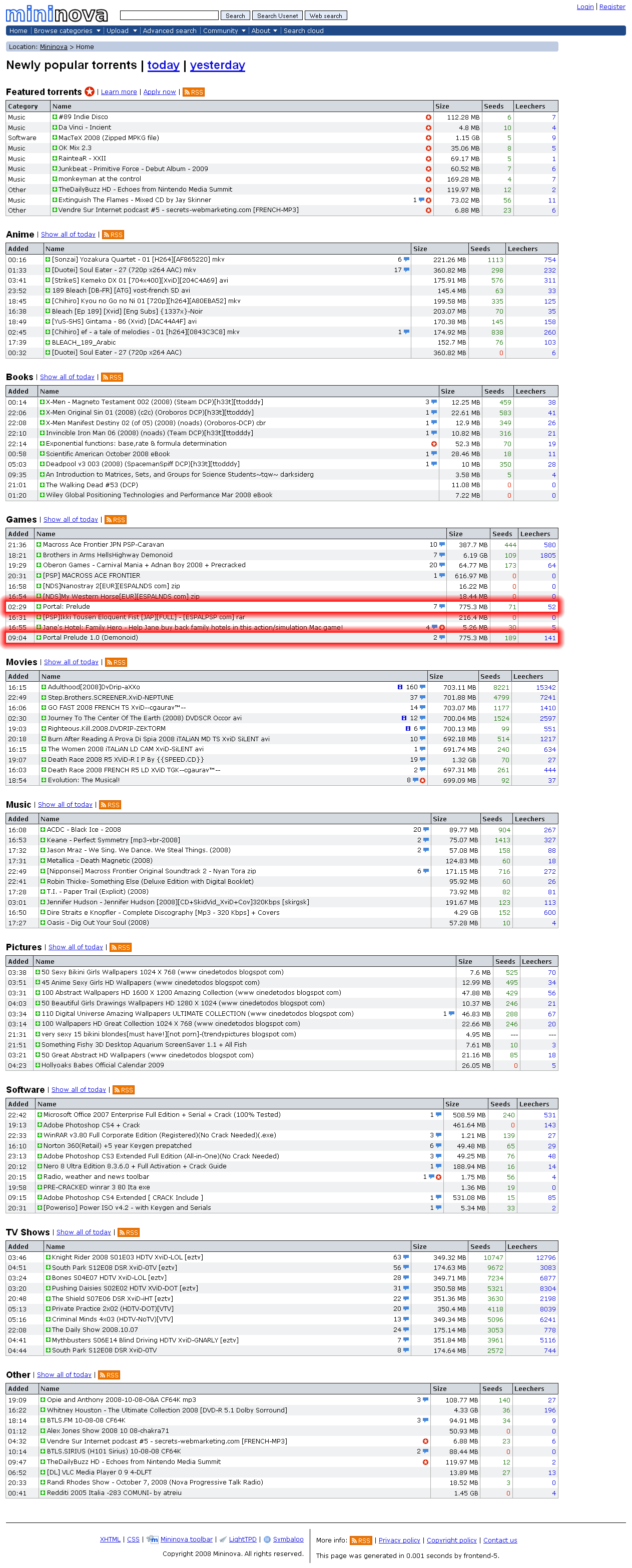Focus the torrent search text box
632x1568 pixels.
pos(169,15)
